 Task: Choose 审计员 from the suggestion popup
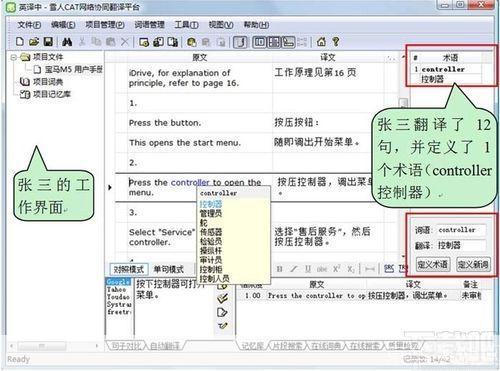pos(211,260)
